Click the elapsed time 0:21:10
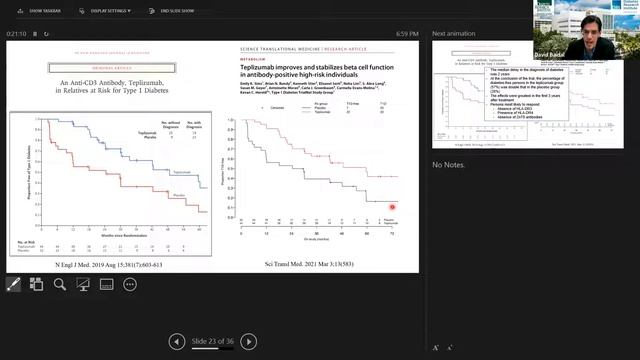The height and width of the screenshot is (360, 640). point(16,34)
